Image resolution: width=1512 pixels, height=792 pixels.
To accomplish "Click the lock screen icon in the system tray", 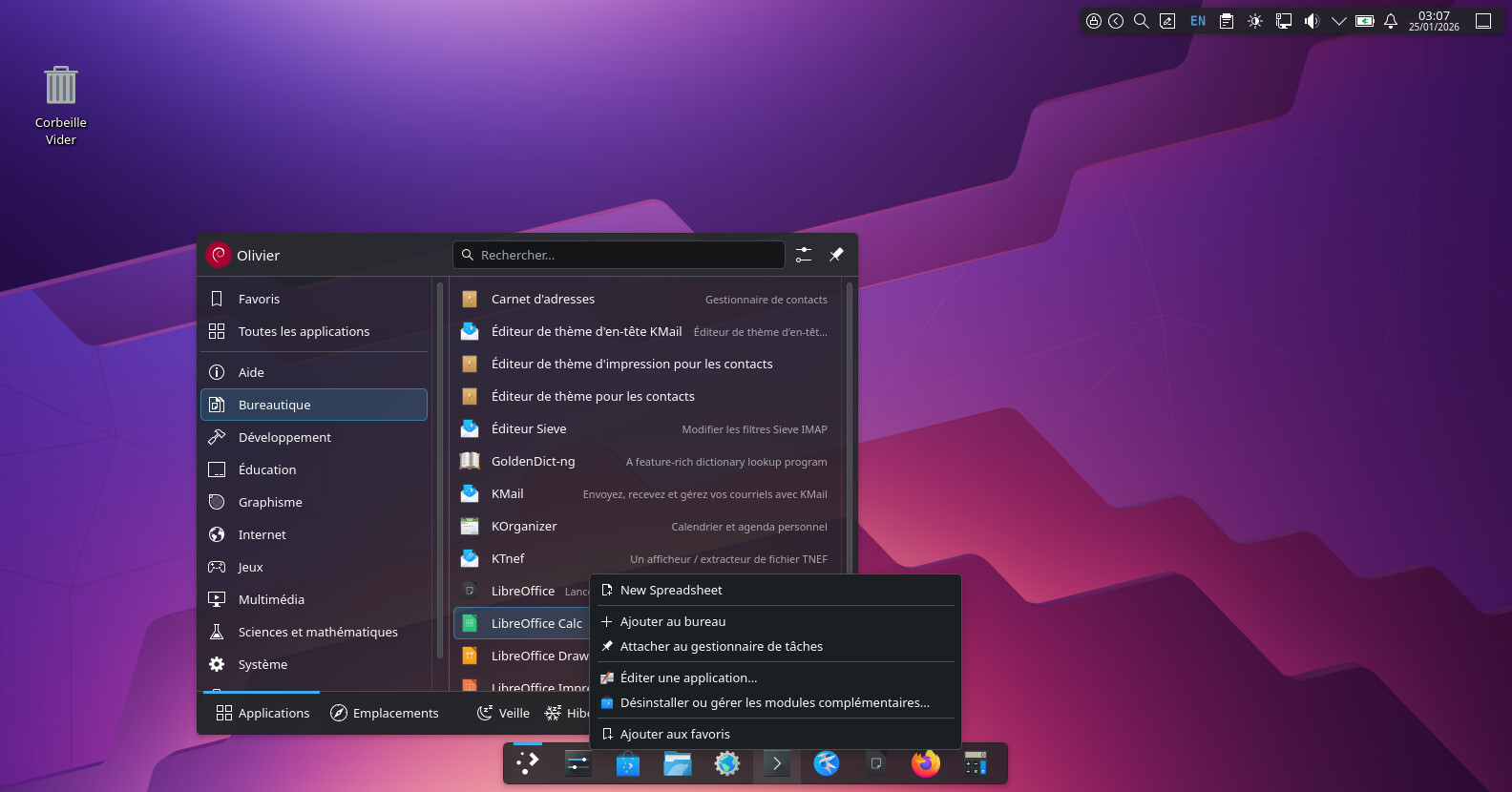I will coord(1094,21).
